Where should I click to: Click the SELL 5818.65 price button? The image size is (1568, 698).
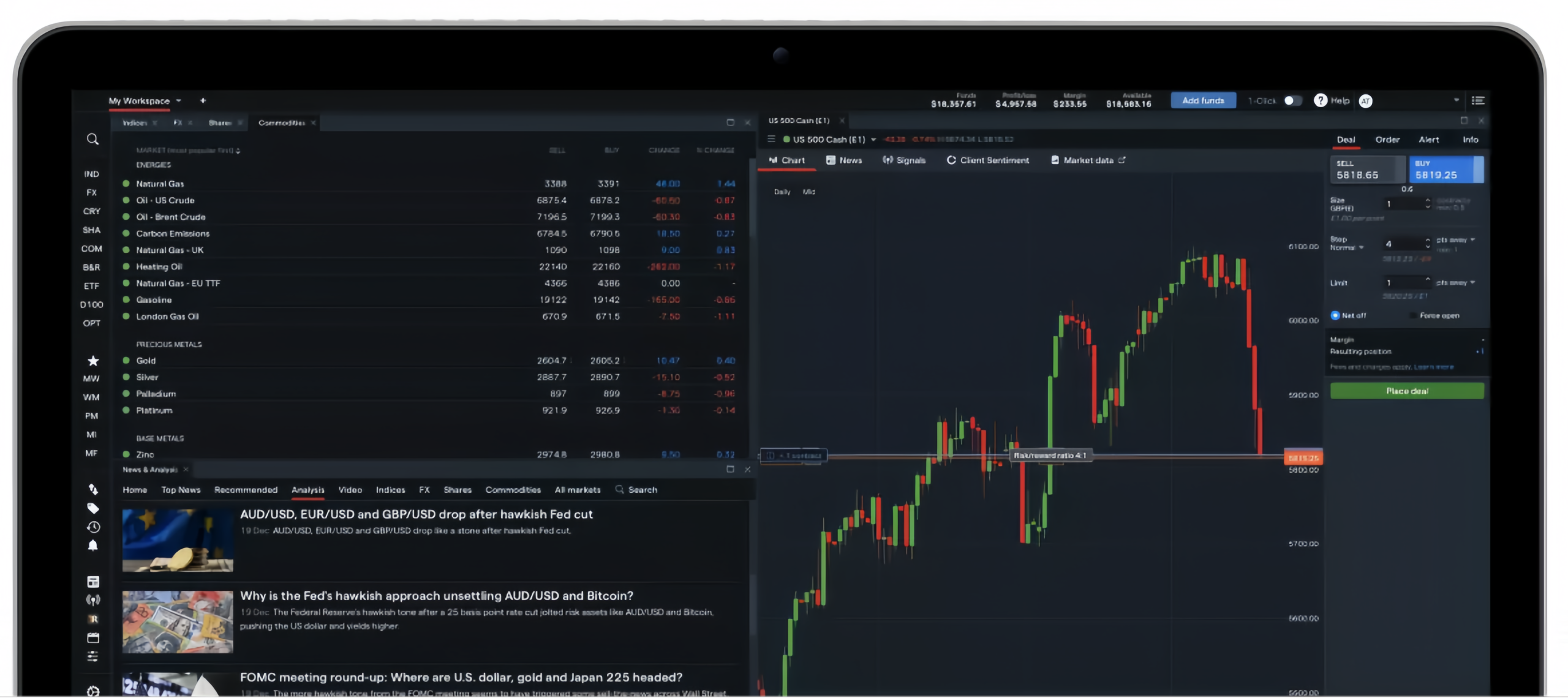(x=1368, y=170)
